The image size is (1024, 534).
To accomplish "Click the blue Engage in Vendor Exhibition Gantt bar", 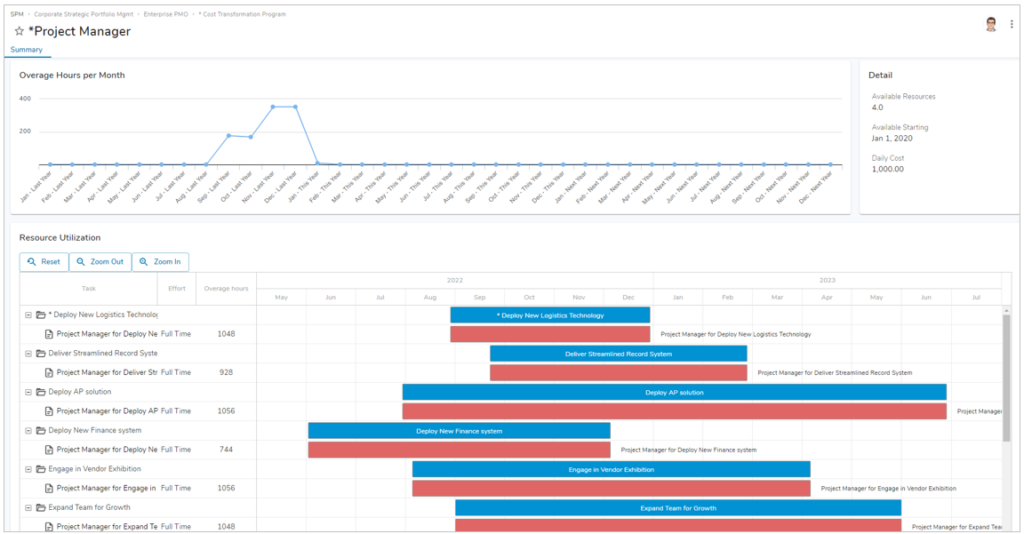I will (x=611, y=469).
